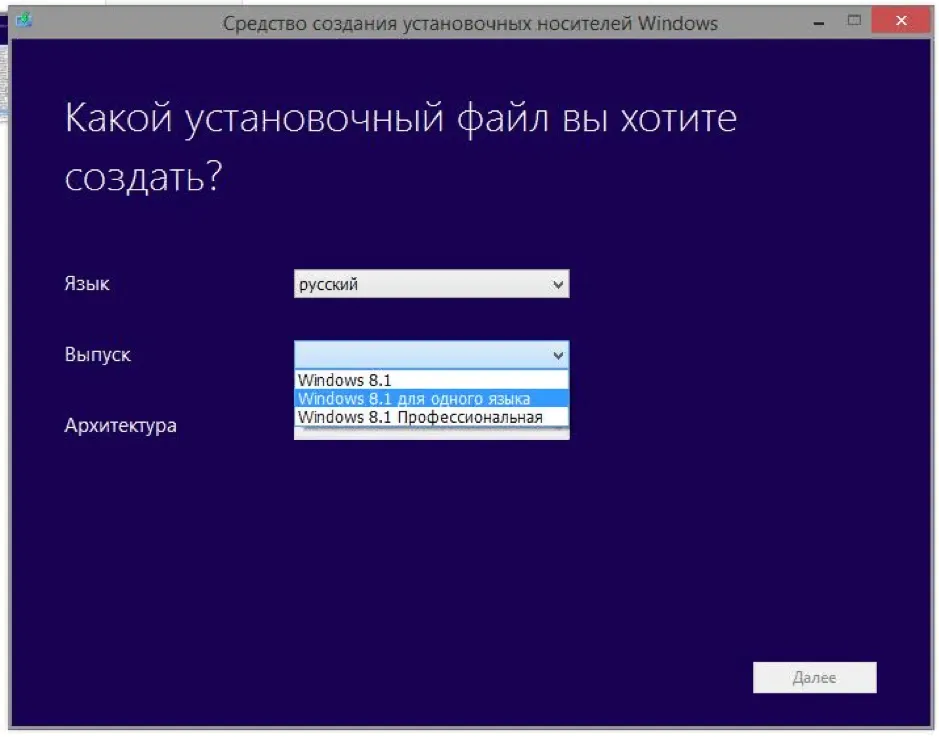Viewport: 939px width, 737px height.
Task: Pick Windows 8.1 Профессиональная option
Action: [x=431, y=417]
